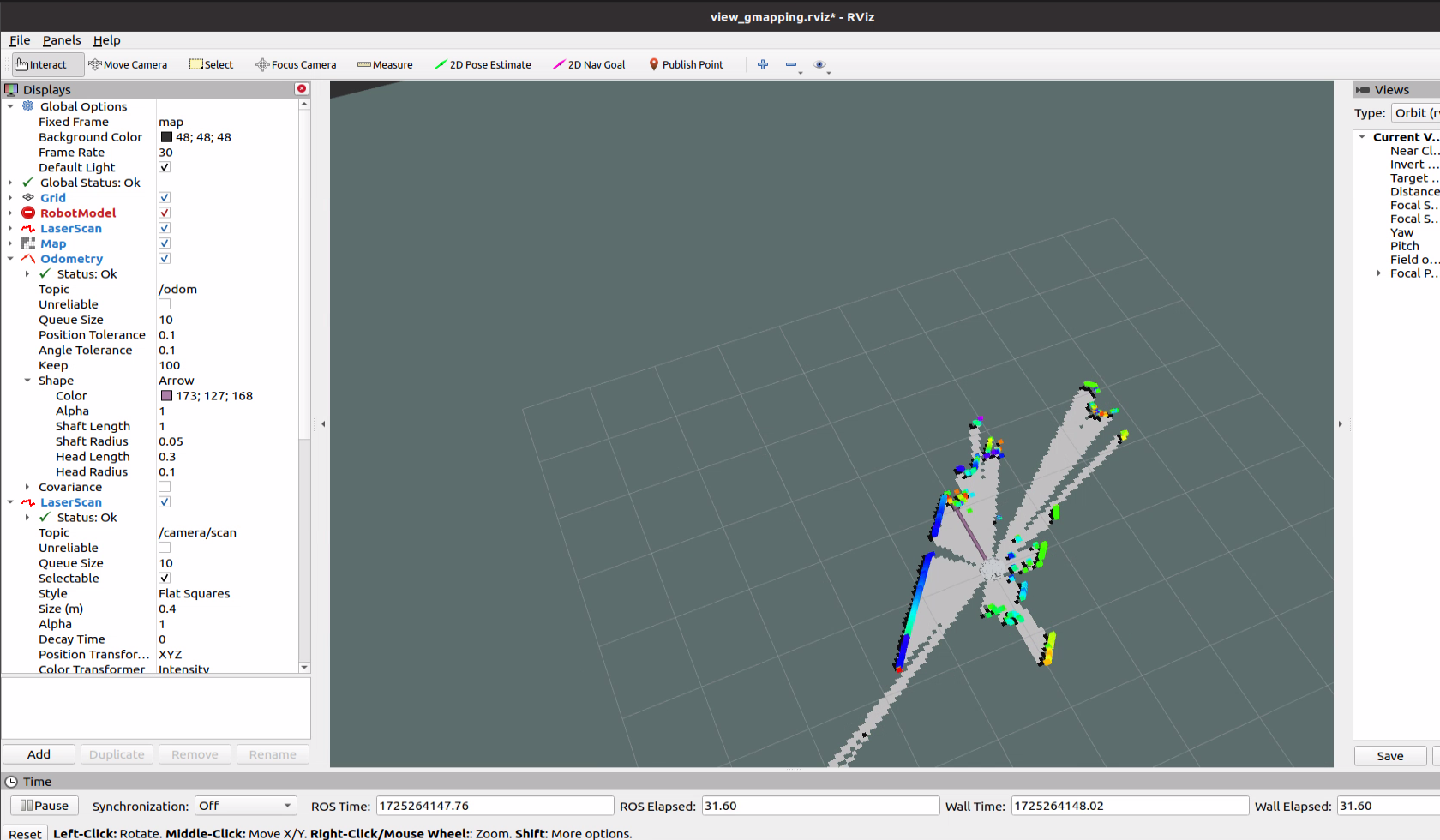The image size is (1440, 840).
Task: Enable Unreliable for the /odom topic
Action: pyautogui.click(x=165, y=304)
